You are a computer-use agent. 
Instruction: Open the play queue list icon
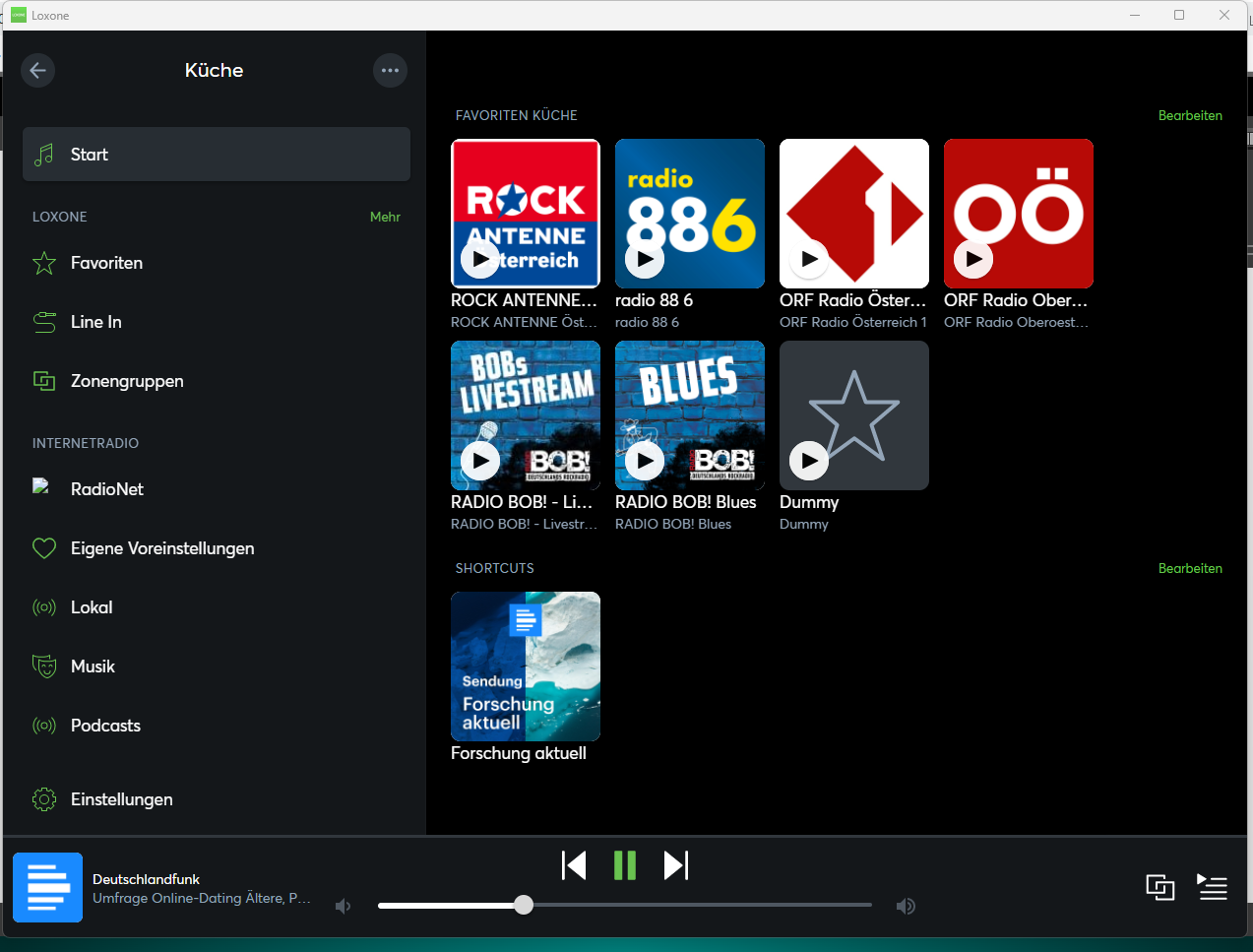coord(1212,887)
